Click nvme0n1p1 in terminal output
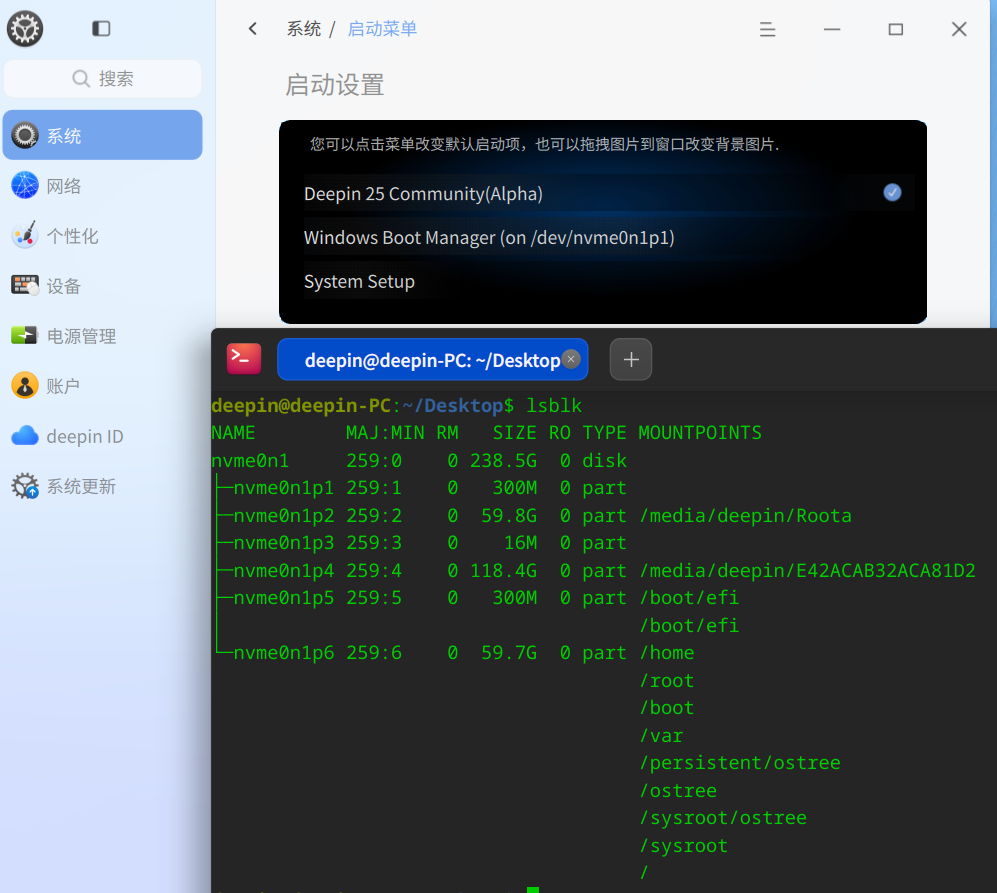 tap(284, 488)
